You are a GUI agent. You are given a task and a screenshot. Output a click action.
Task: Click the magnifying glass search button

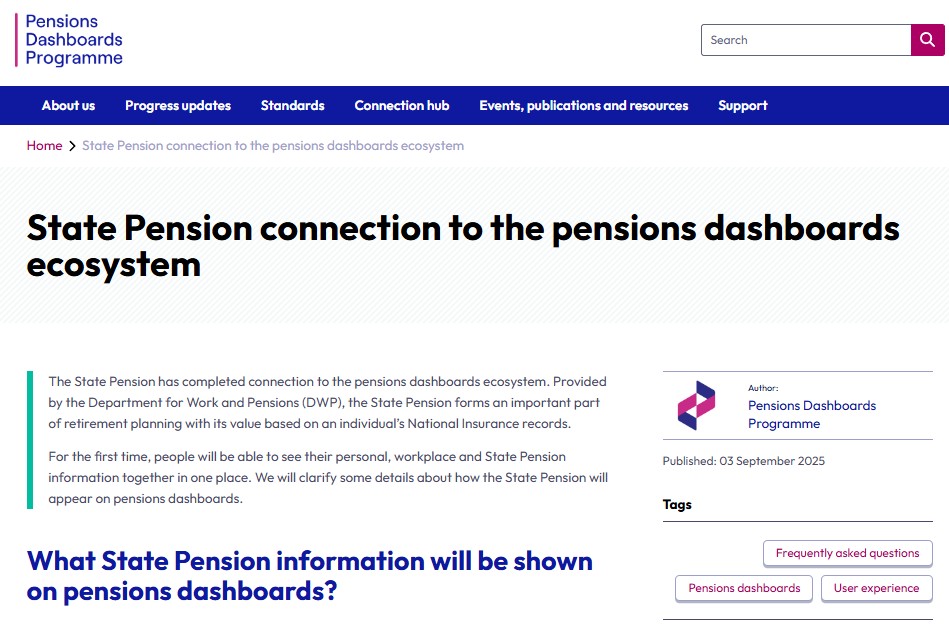point(927,40)
